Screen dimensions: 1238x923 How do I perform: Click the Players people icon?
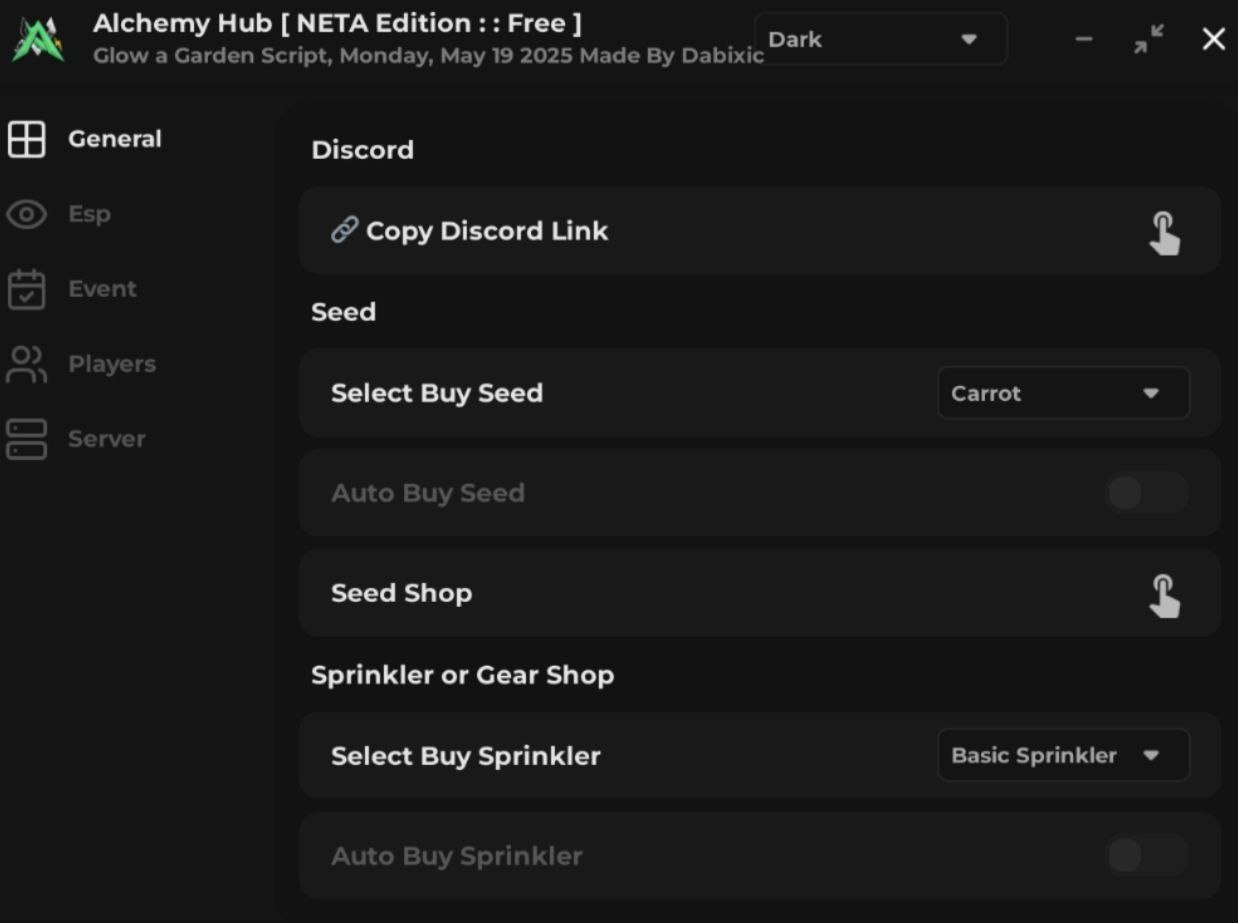pos(27,364)
